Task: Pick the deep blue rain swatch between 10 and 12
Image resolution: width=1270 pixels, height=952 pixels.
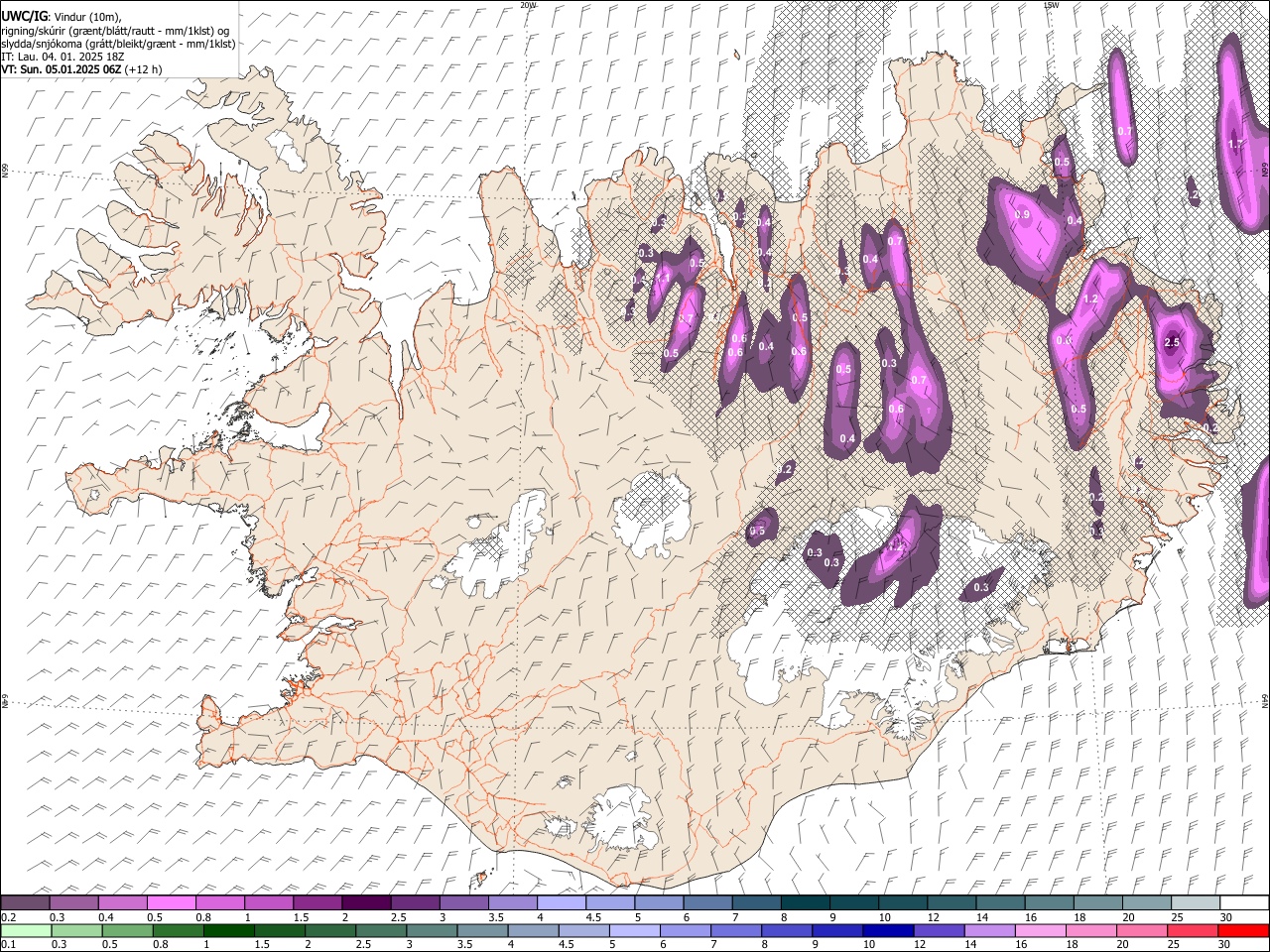Action: 887,931
